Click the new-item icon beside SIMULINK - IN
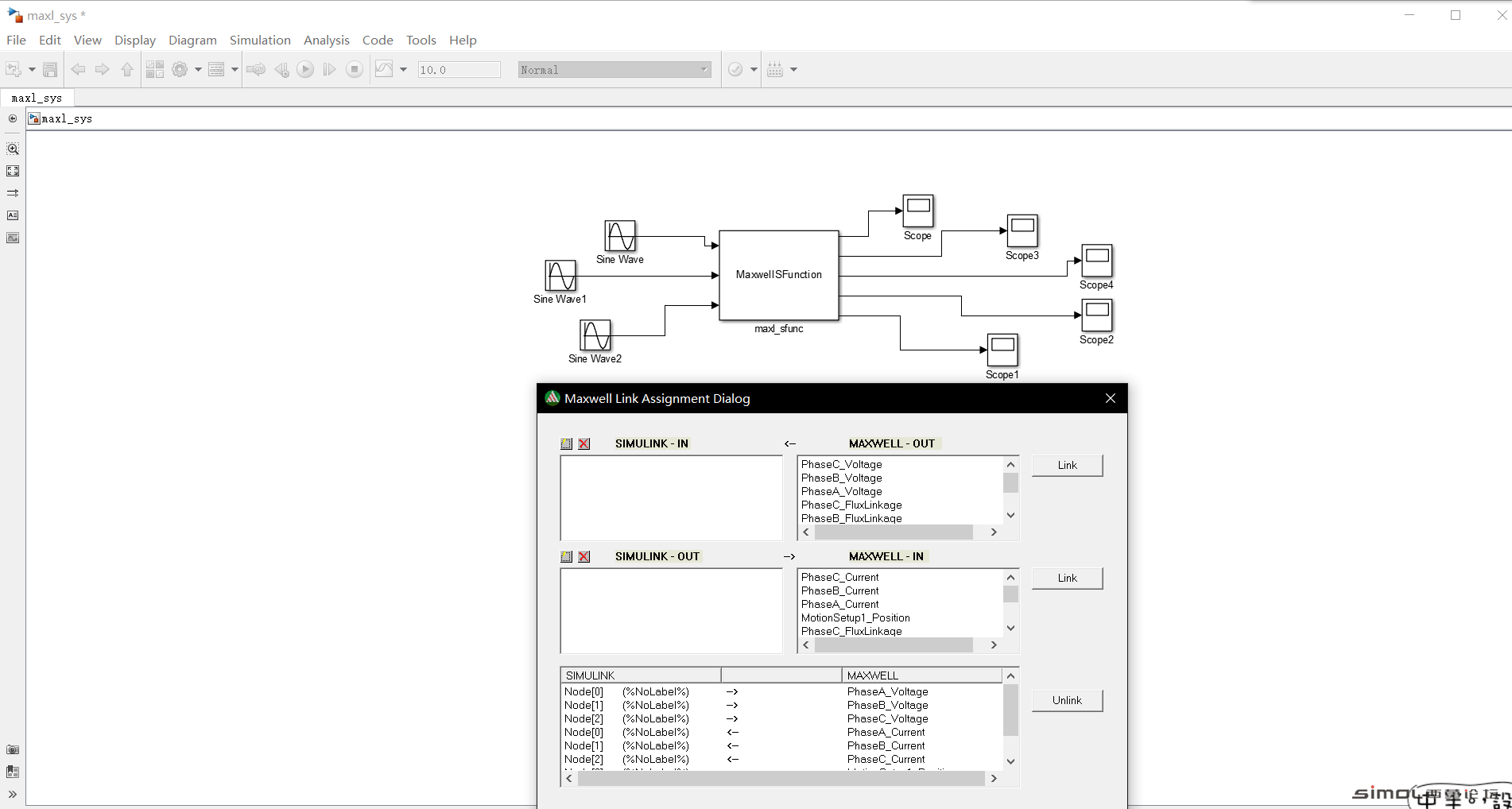Image resolution: width=1512 pixels, height=809 pixels. (x=567, y=443)
